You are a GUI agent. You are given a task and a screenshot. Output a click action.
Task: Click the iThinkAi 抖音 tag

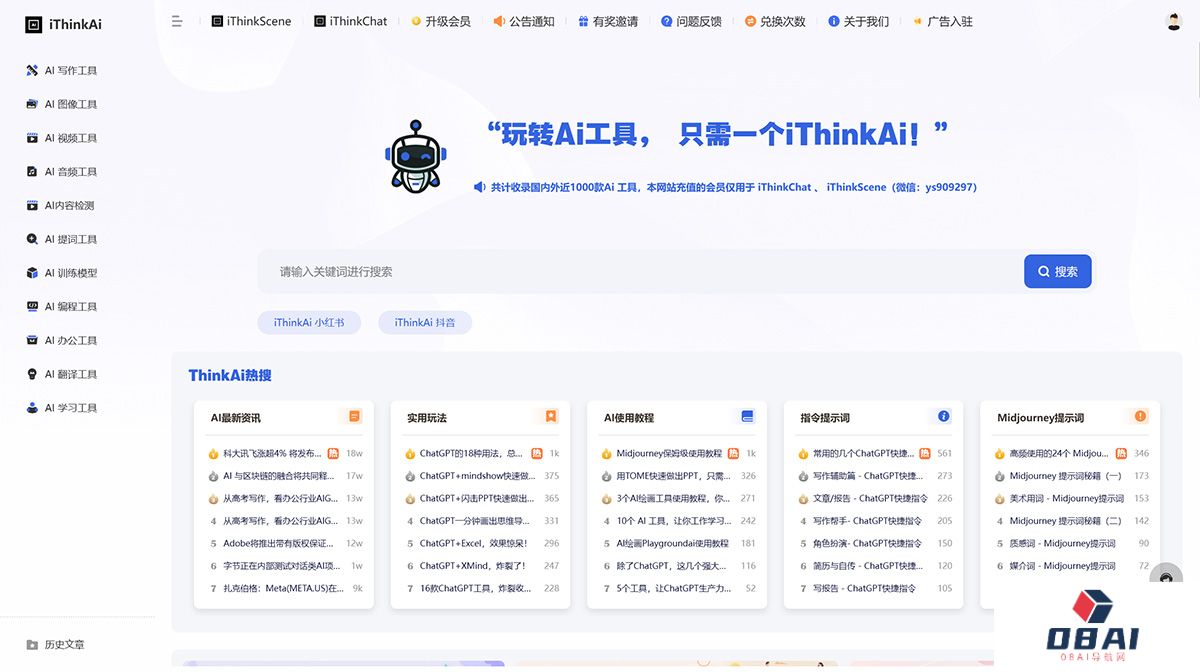tap(425, 323)
